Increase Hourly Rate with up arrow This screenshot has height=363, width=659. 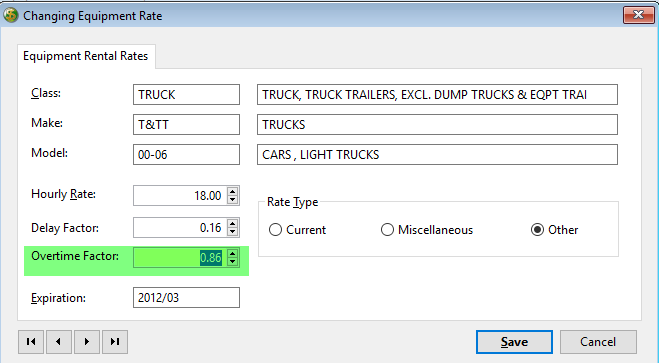pos(232,191)
